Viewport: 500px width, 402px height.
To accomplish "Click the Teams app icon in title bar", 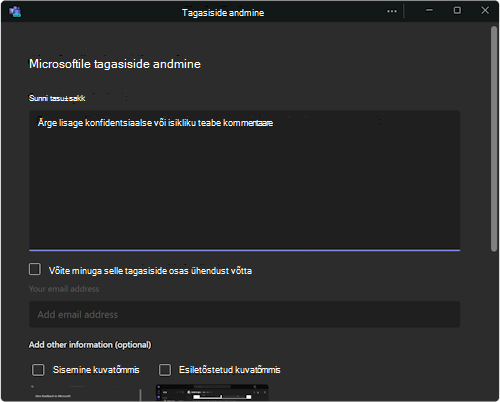I will point(15,12).
